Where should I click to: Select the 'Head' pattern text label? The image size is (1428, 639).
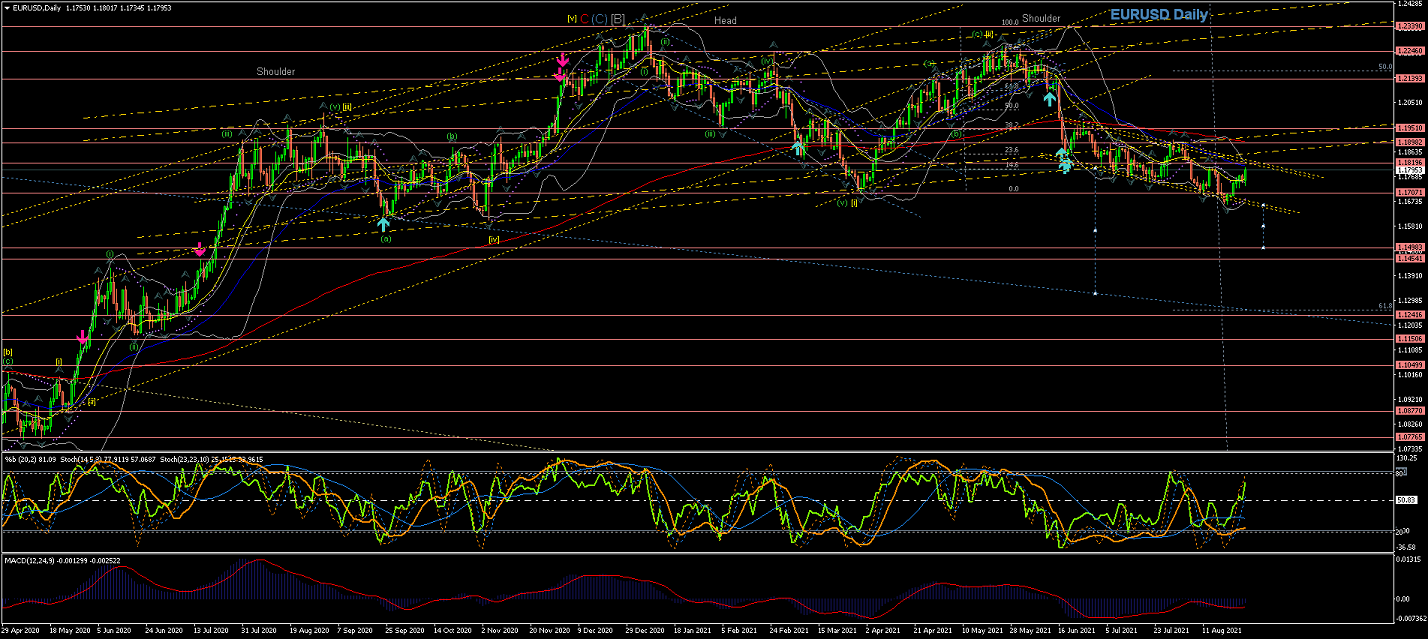point(725,20)
